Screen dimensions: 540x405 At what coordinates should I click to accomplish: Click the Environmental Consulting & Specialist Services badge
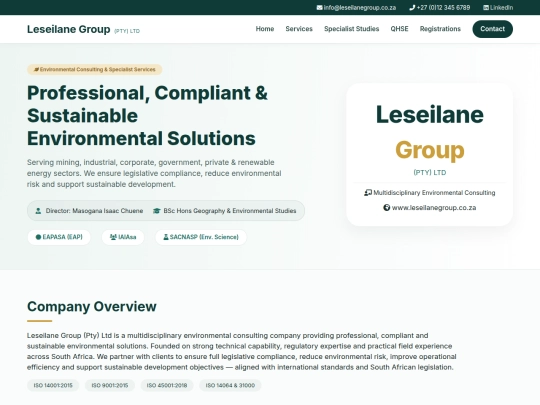[x=94, y=70]
